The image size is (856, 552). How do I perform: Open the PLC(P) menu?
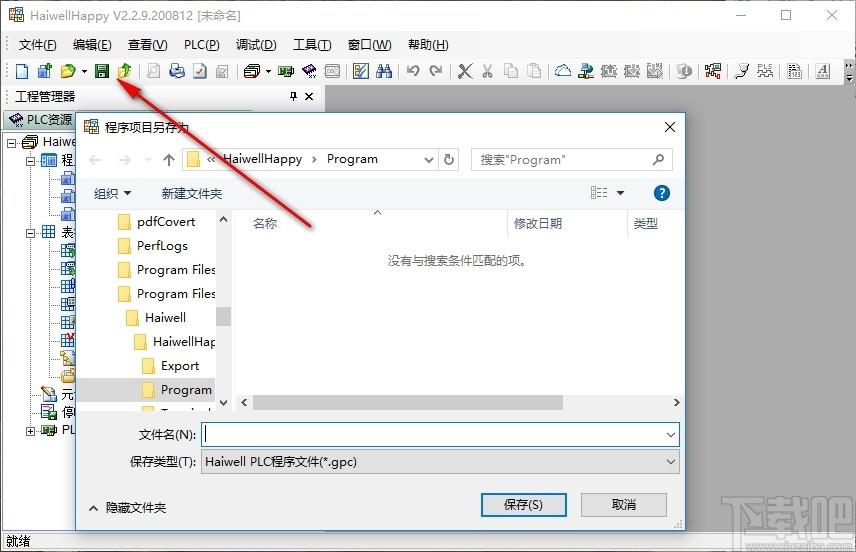(201, 45)
